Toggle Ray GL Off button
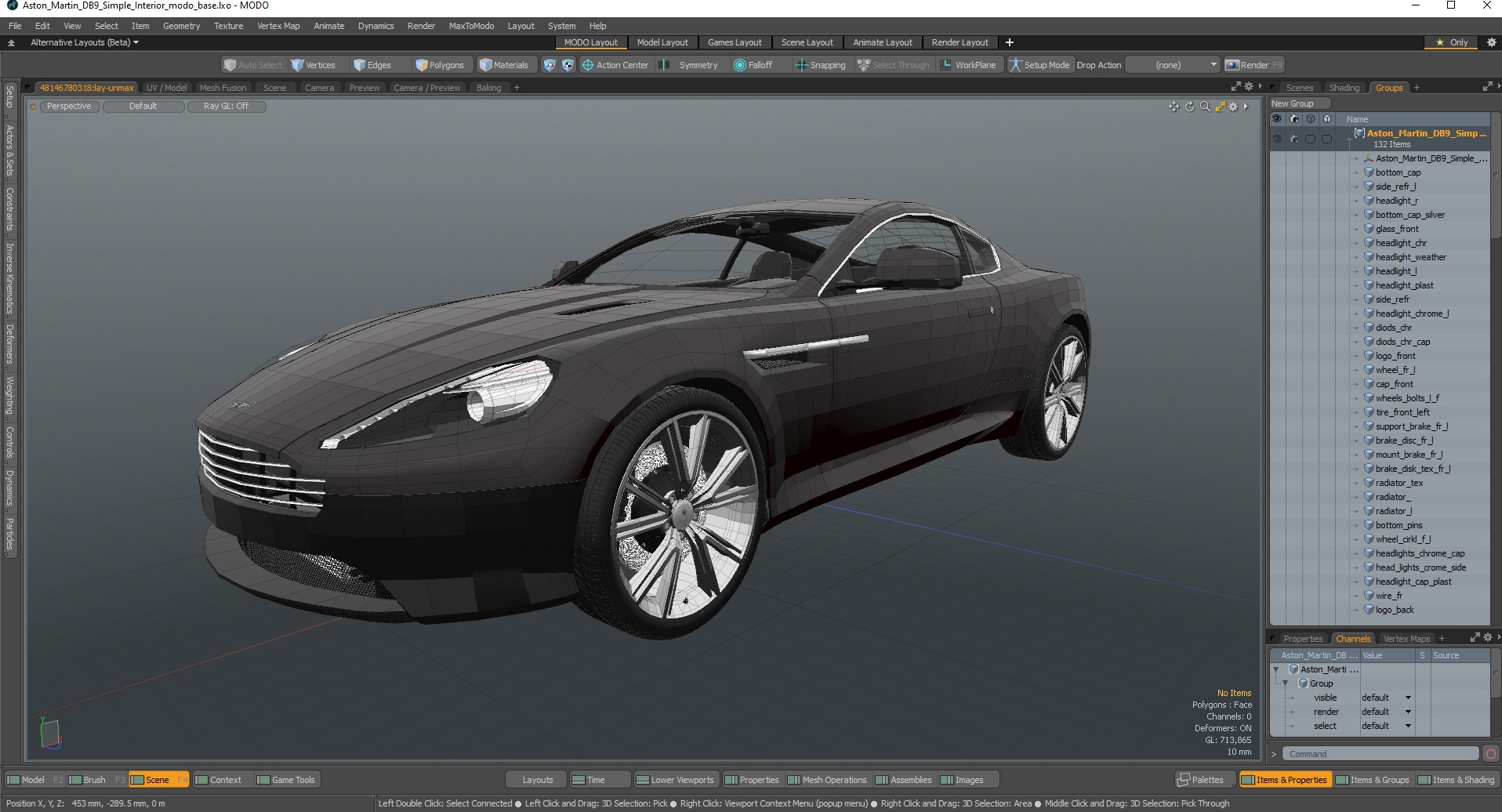The width and height of the screenshot is (1502, 812). (x=227, y=107)
